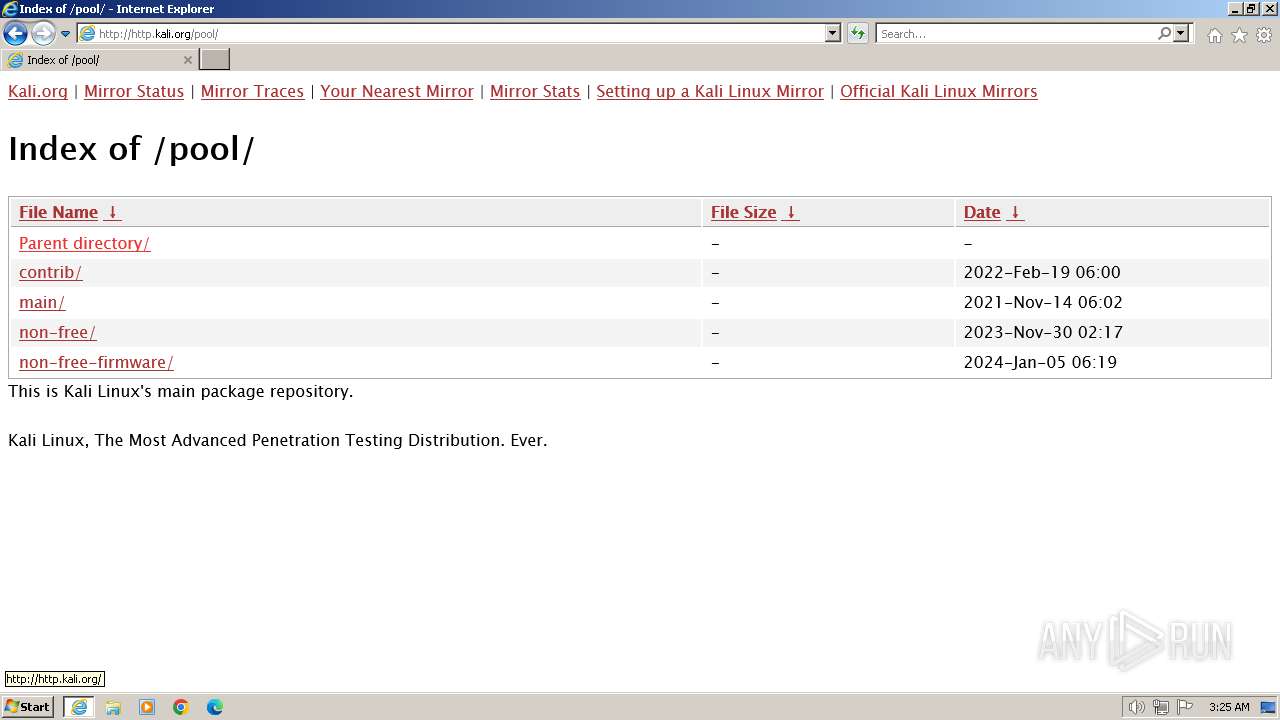This screenshot has height=720, width=1280.
Task: Open Your Nearest Mirror link
Action: 397,91
